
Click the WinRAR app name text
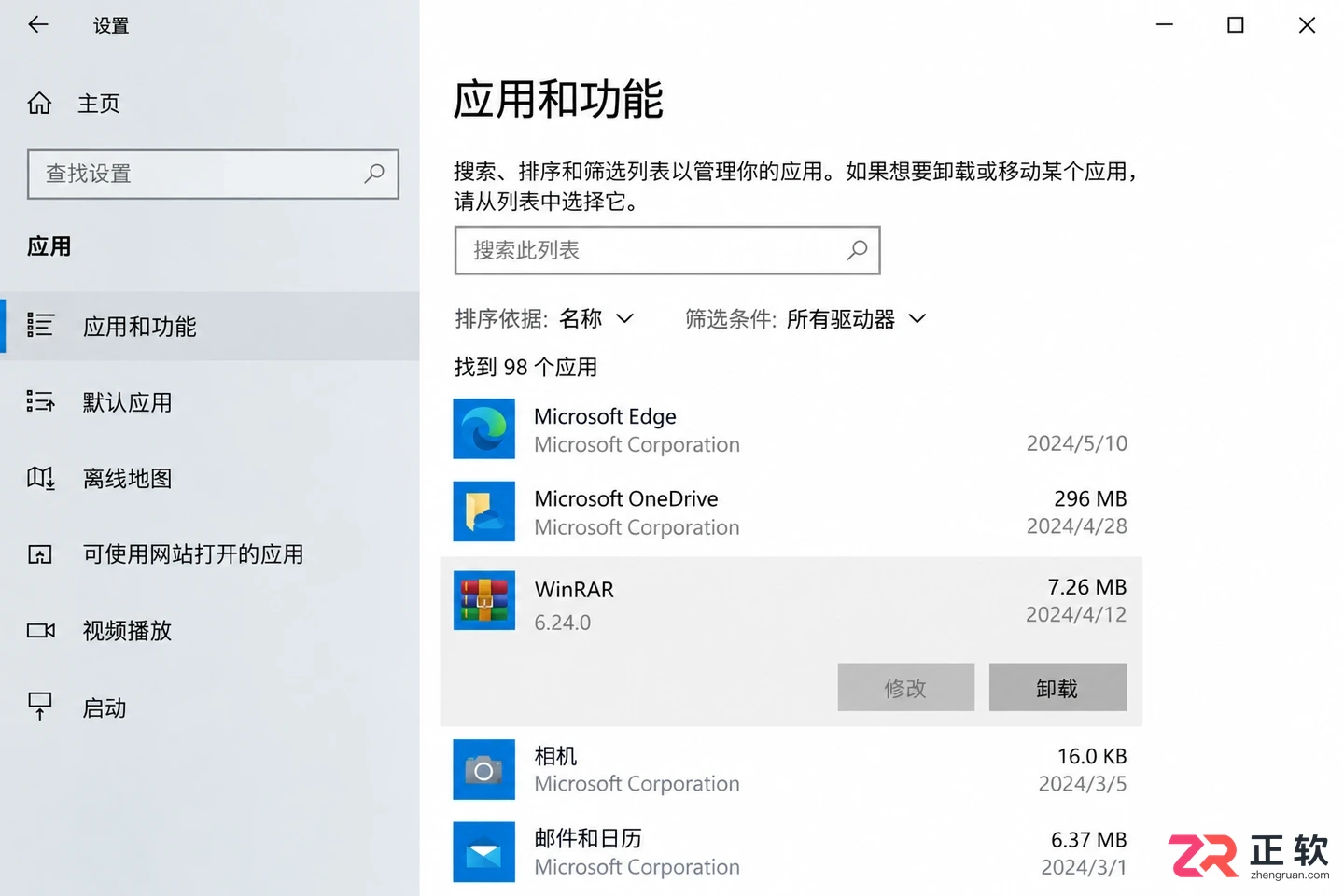pyautogui.click(x=574, y=590)
